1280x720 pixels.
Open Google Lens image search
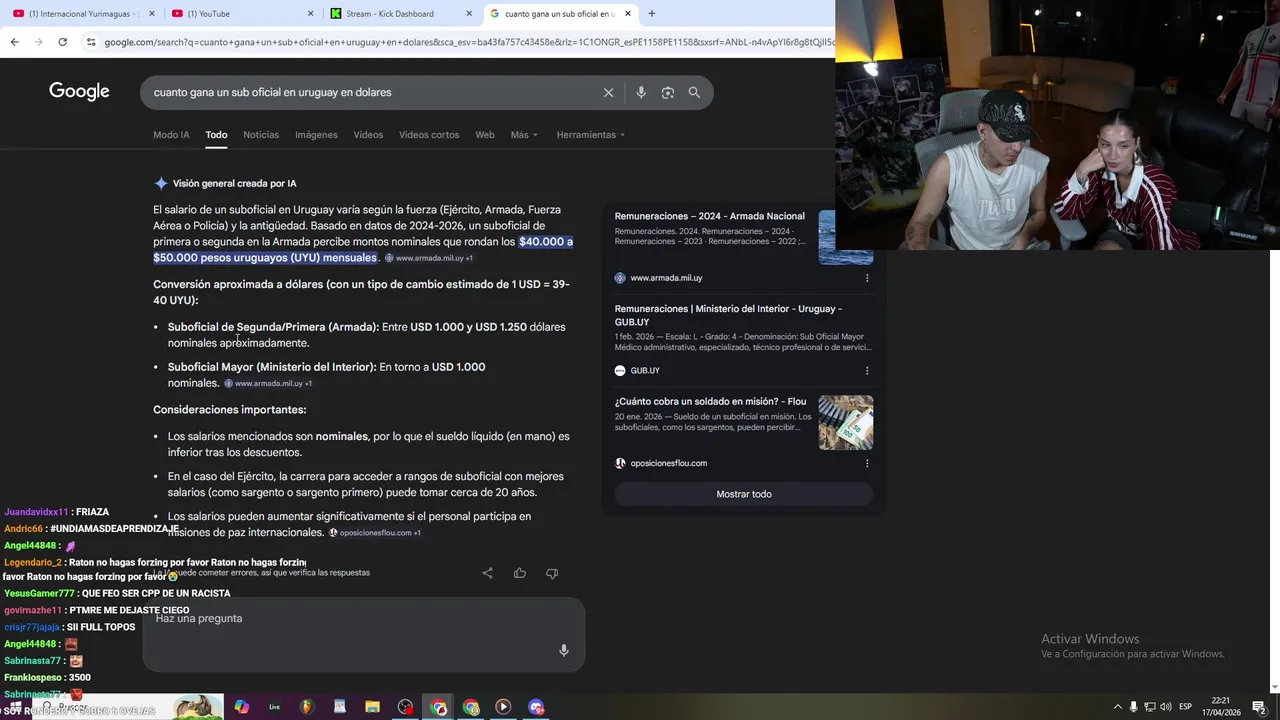point(667,92)
